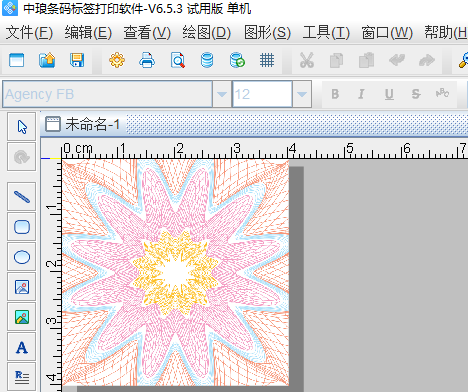Print the label with printer icon
This screenshot has height=392, width=468.
click(x=147, y=60)
